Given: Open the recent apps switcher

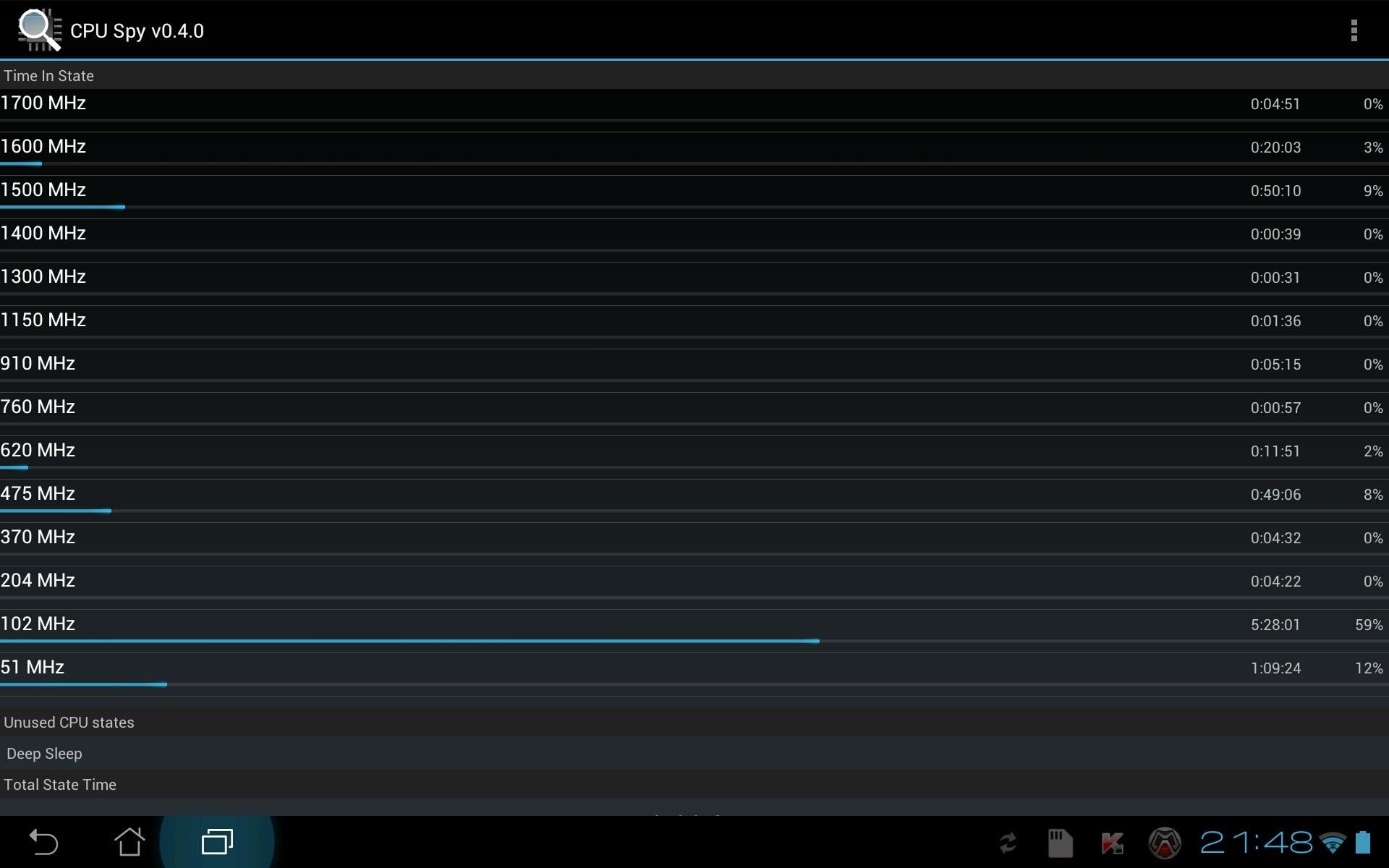Looking at the screenshot, I should click(x=217, y=842).
